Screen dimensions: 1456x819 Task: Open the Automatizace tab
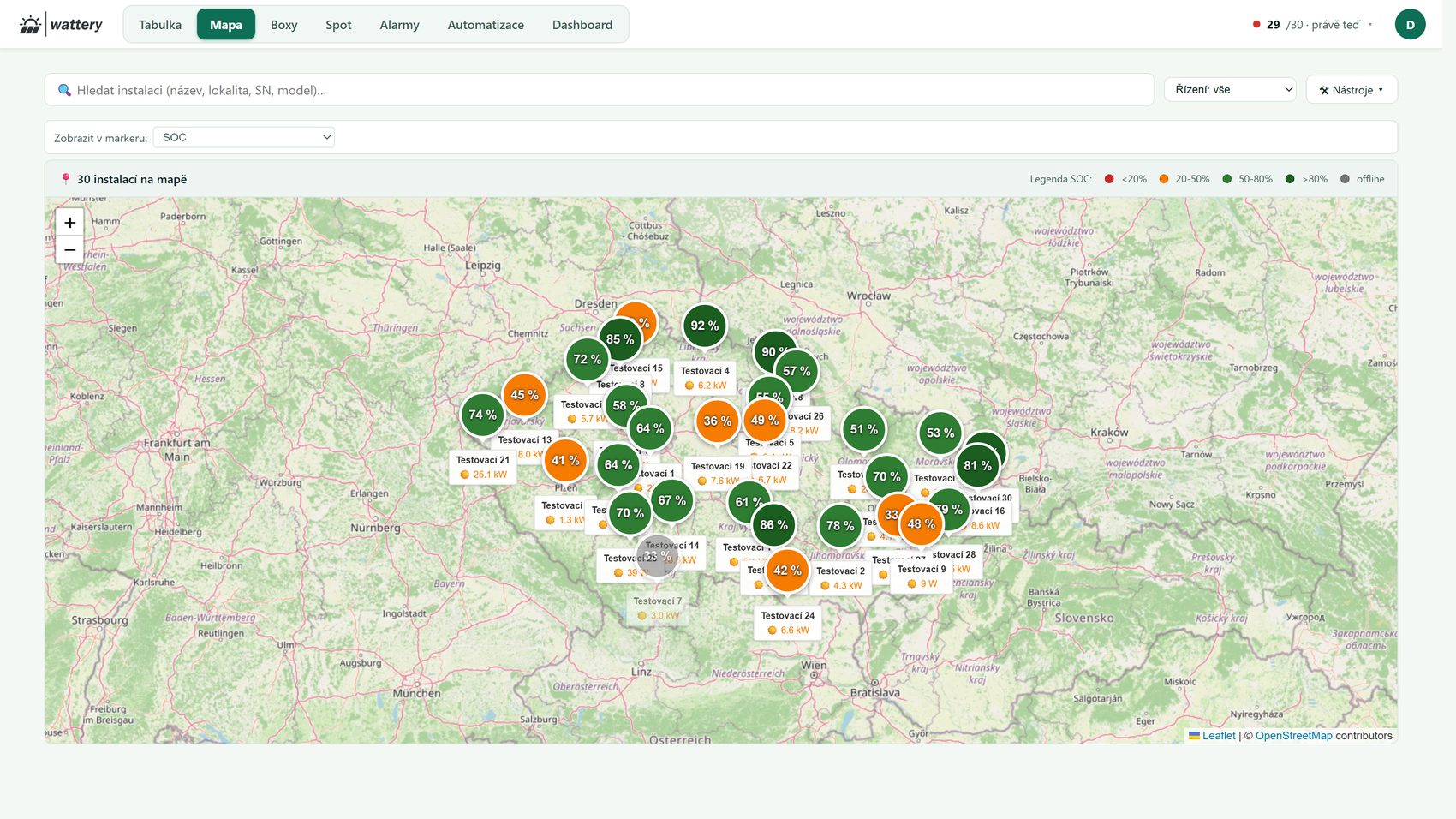[x=486, y=25]
